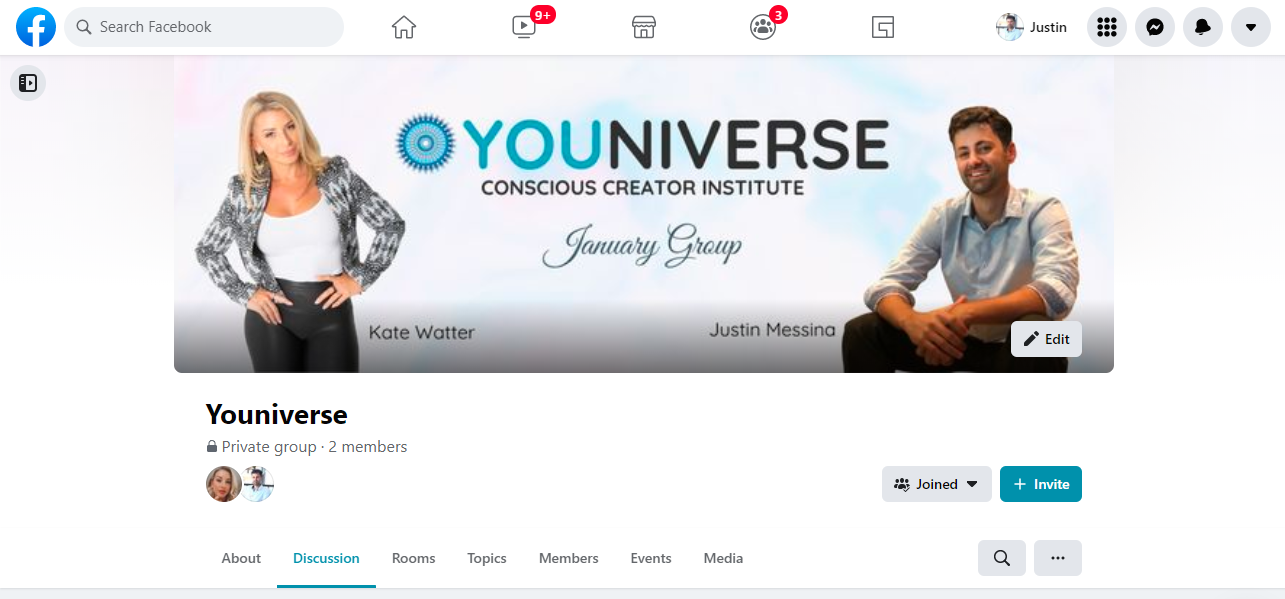1285x599 pixels.
Task: Open the Groups icon with notifications
Action: tap(763, 27)
